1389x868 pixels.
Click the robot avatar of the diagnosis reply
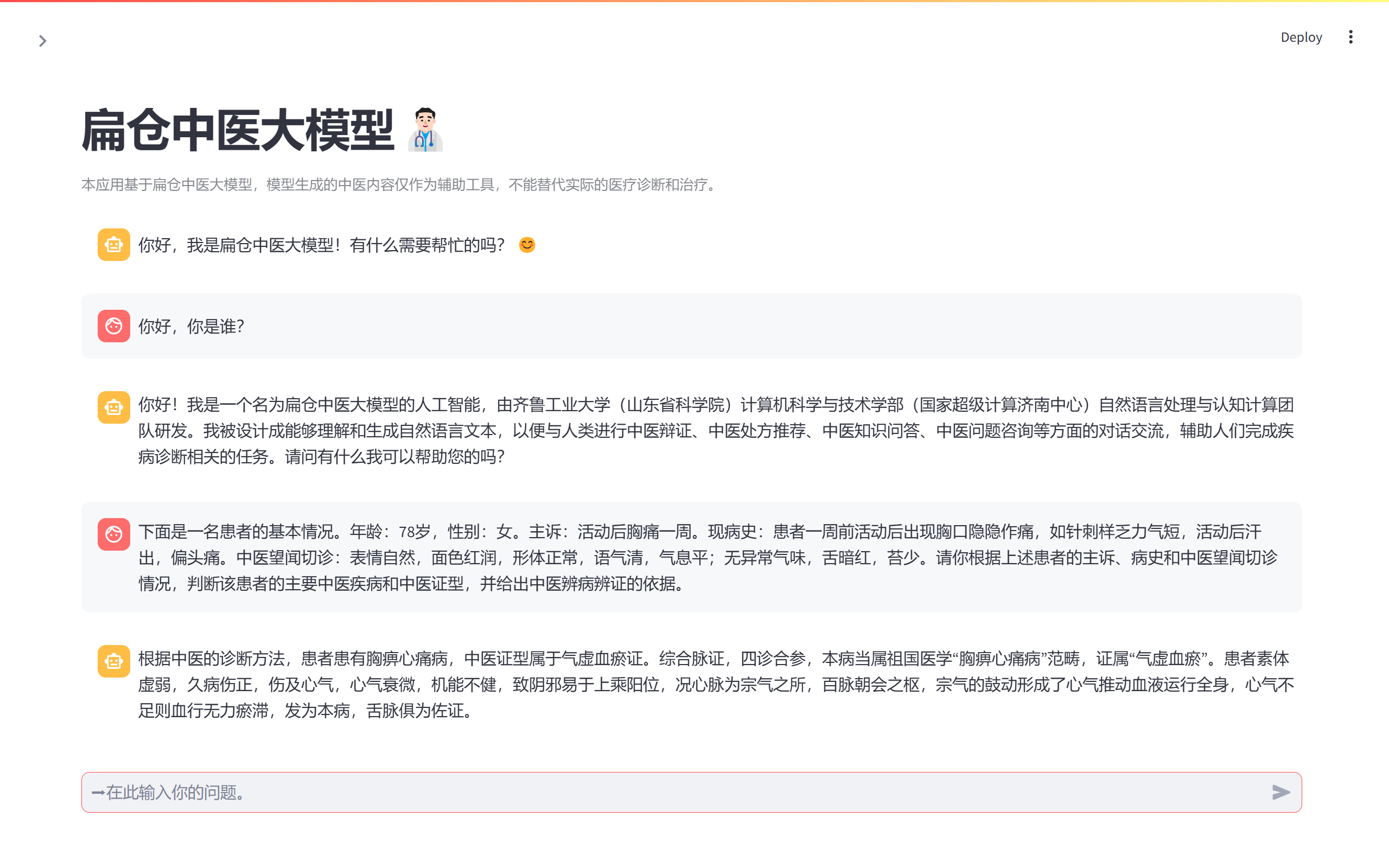pyautogui.click(x=113, y=661)
